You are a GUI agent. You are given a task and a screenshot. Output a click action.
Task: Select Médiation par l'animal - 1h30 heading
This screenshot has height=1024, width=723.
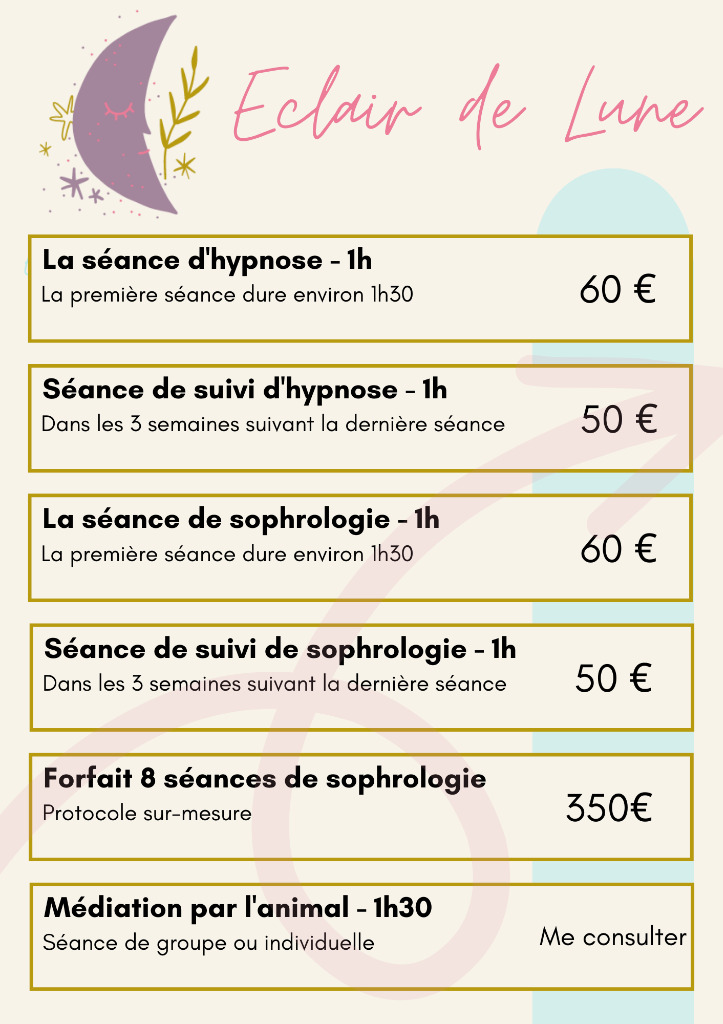(x=238, y=908)
